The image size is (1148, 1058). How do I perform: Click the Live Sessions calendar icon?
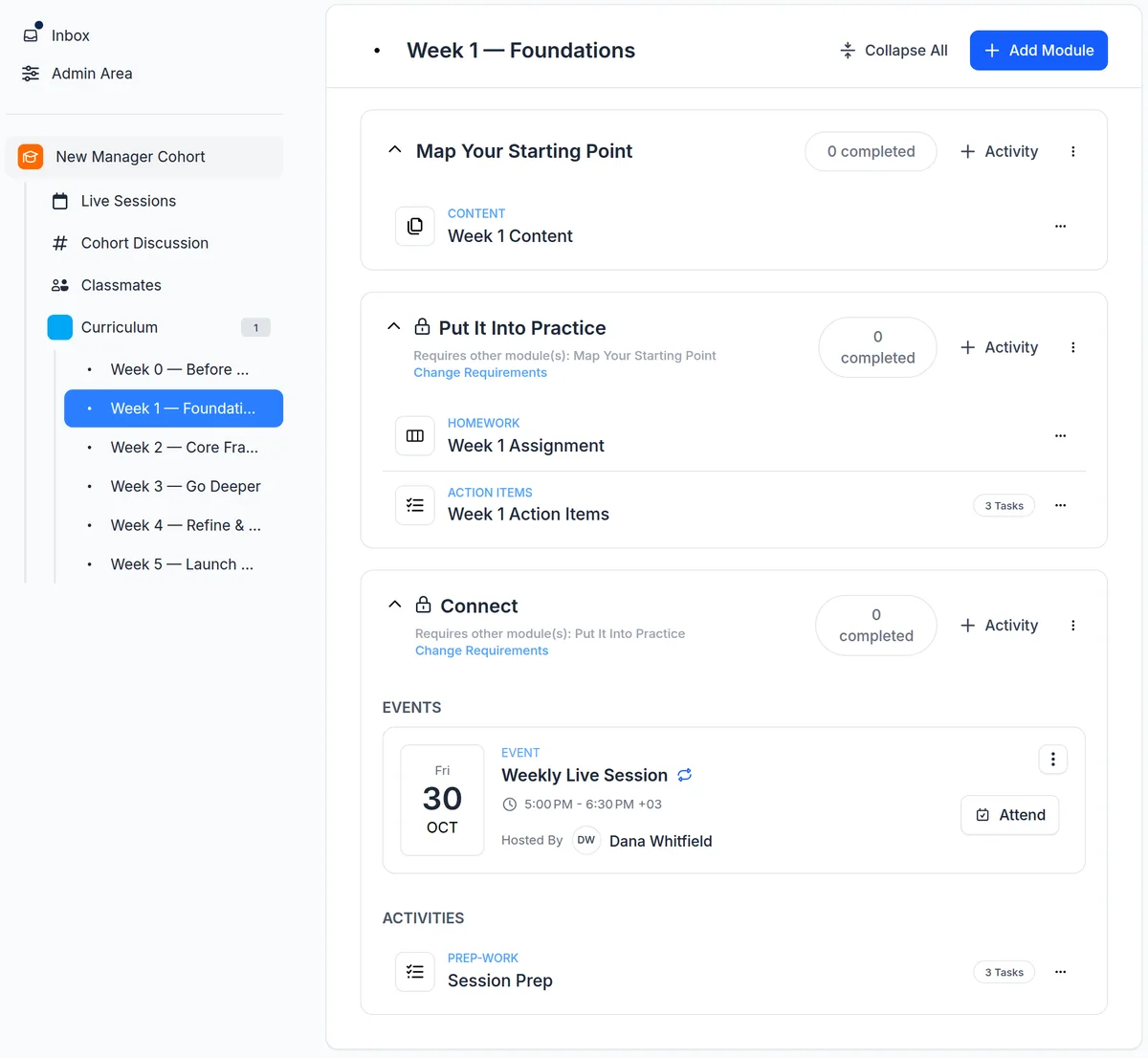[60, 201]
